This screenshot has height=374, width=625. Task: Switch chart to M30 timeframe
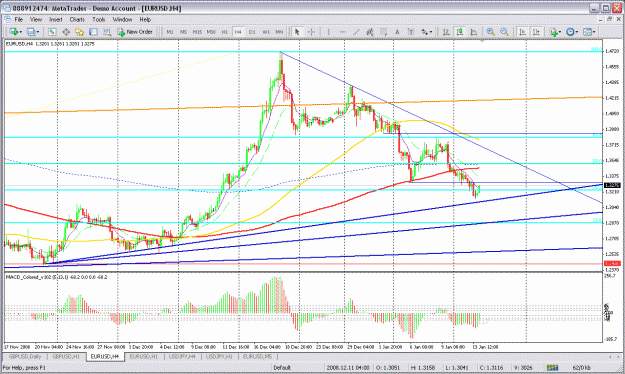coord(211,32)
